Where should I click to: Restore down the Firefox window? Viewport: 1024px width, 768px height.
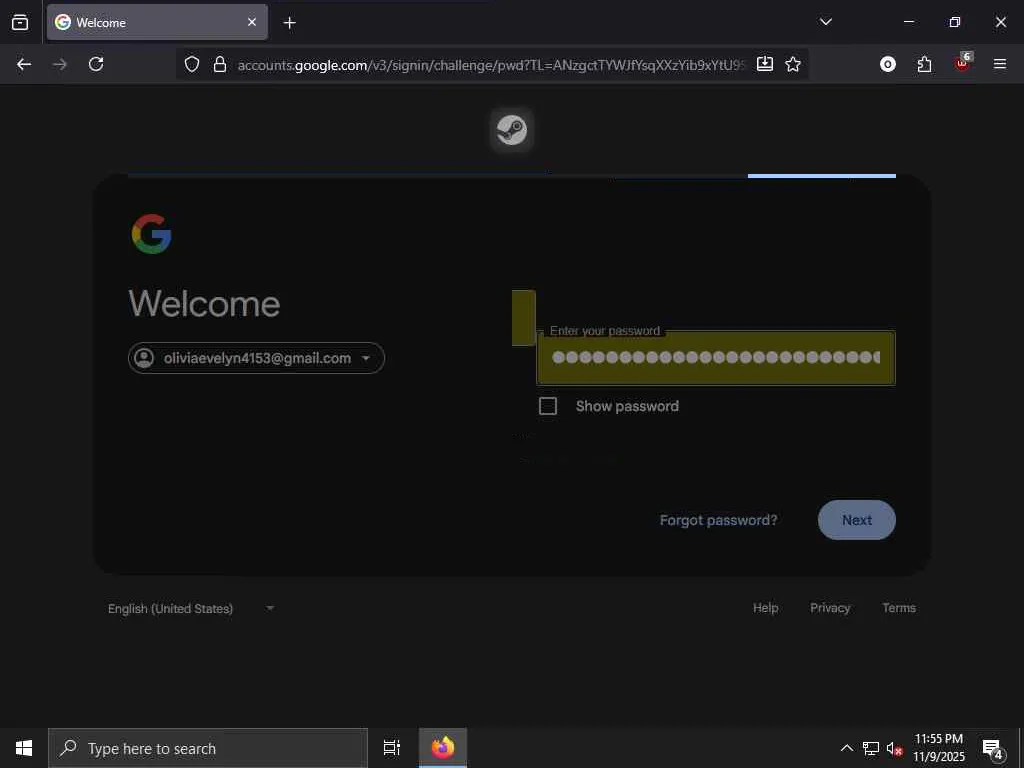[955, 22]
